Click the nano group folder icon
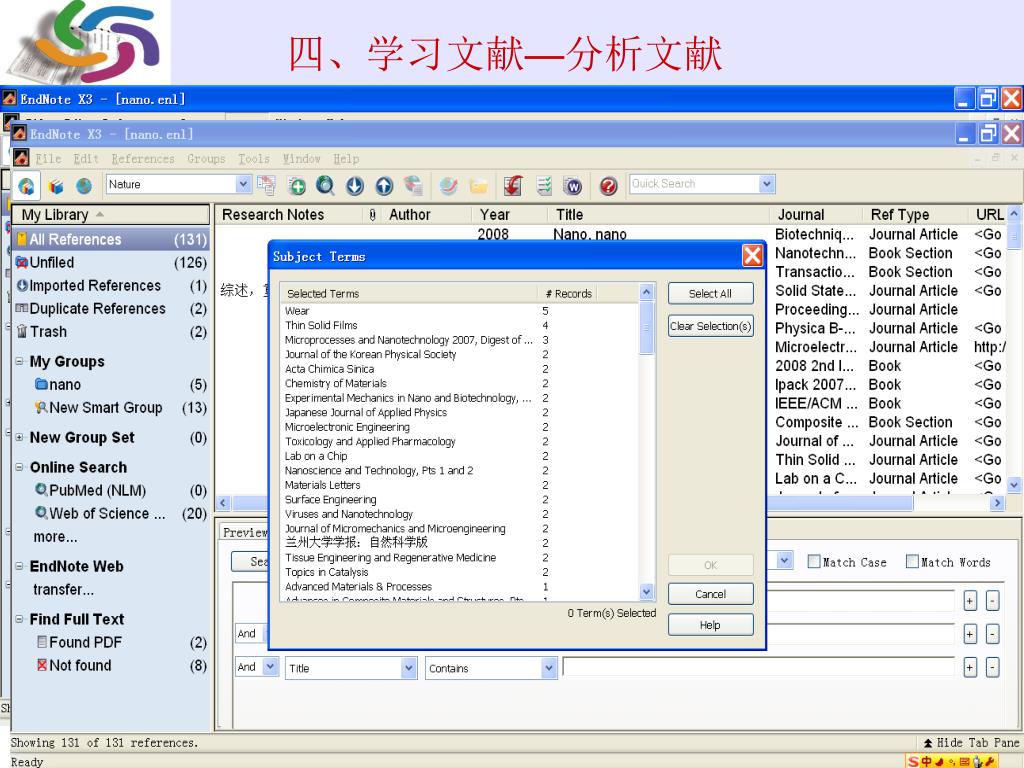Viewport: 1024px width, 768px height. click(x=42, y=384)
